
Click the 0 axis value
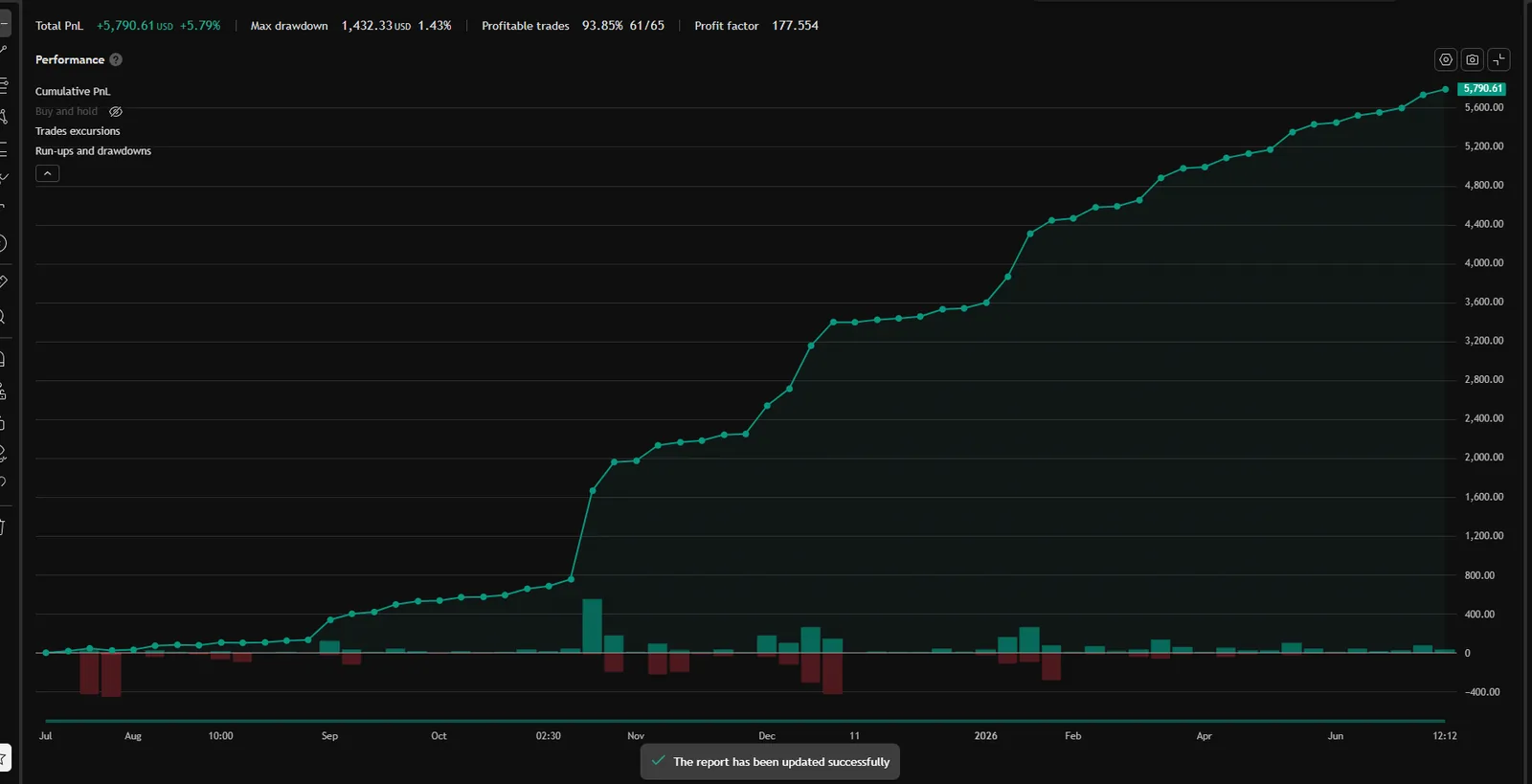click(x=1467, y=653)
